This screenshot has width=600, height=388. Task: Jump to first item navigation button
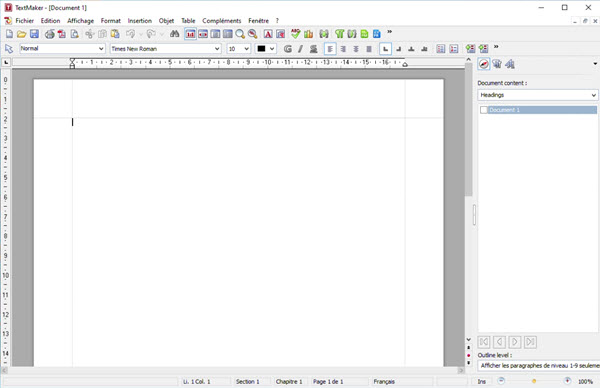pos(484,342)
